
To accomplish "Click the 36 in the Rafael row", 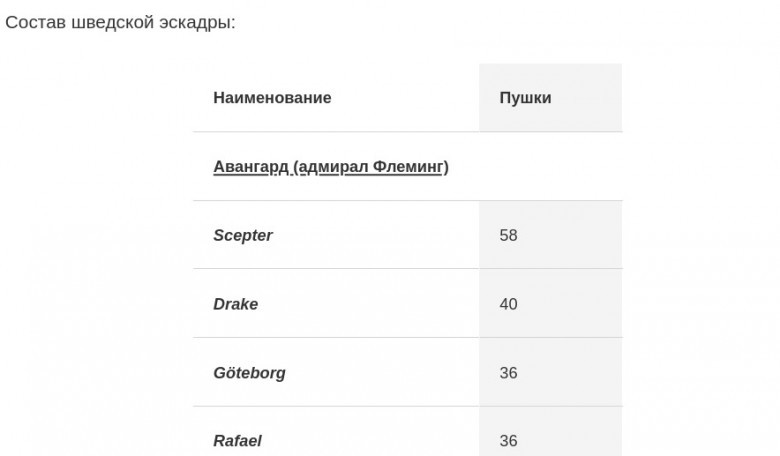I will [x=508, y=441].
